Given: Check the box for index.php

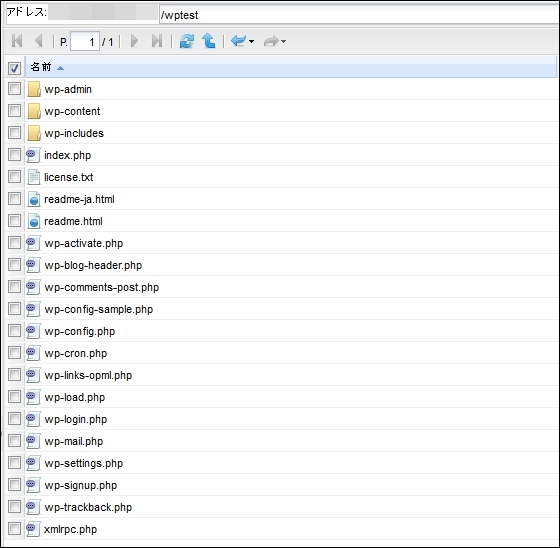Looking at the screenshot, I should (x=14, y=155).
